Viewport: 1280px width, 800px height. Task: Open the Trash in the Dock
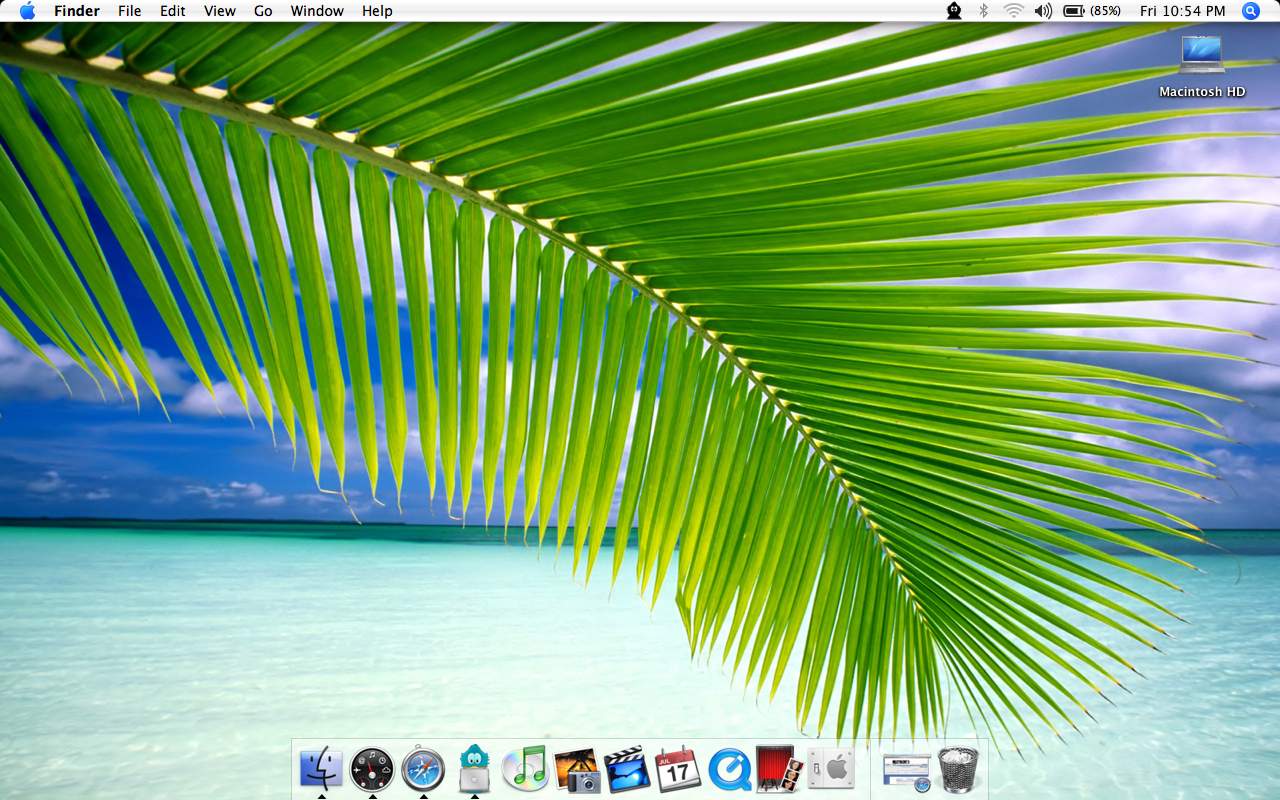tap(958, 769)
